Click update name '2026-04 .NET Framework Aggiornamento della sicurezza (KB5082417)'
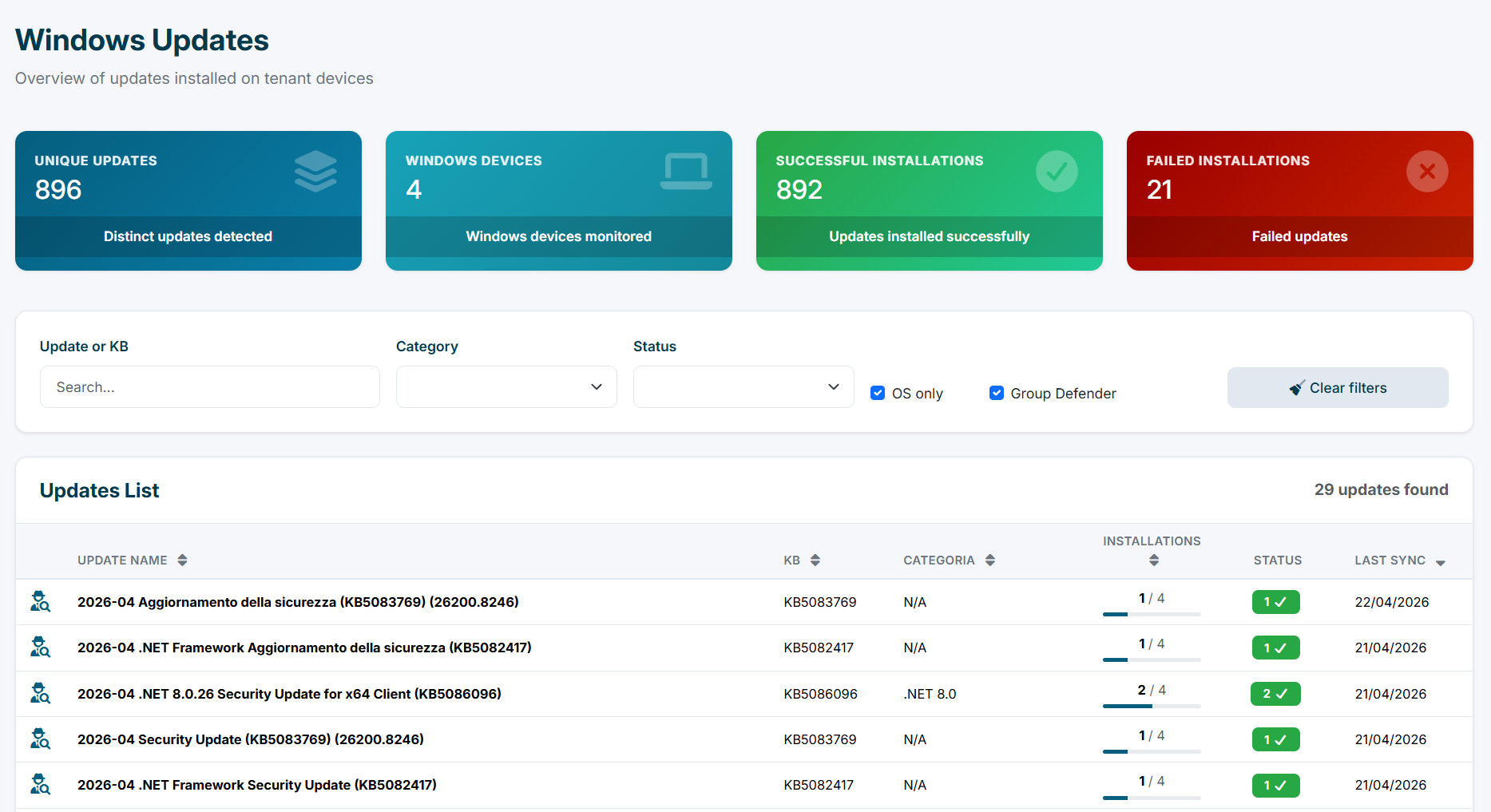 [x=304, y=647]
